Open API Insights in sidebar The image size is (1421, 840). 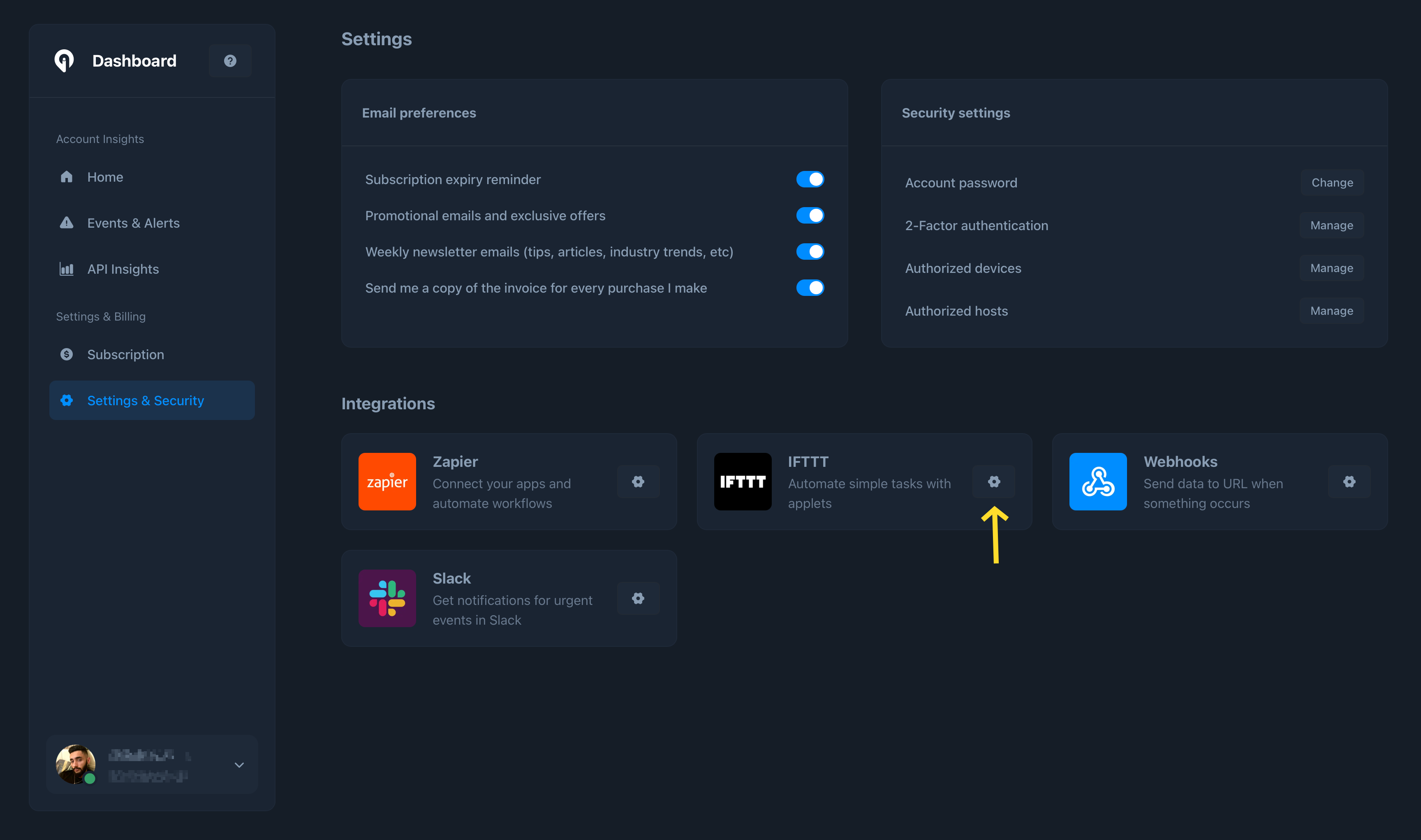pyautogui.click(x=123, y=269)
